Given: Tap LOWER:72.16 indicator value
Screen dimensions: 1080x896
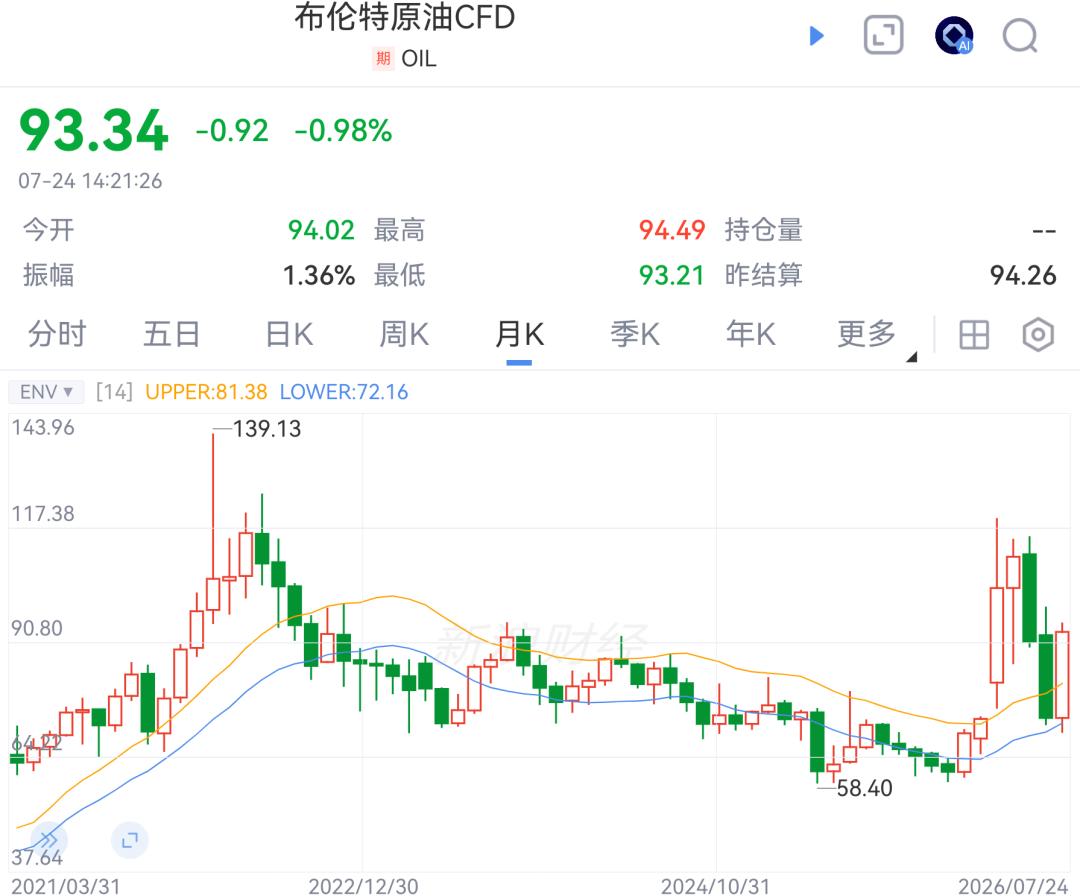Looking at the screenshot, I should pos(344,392).
